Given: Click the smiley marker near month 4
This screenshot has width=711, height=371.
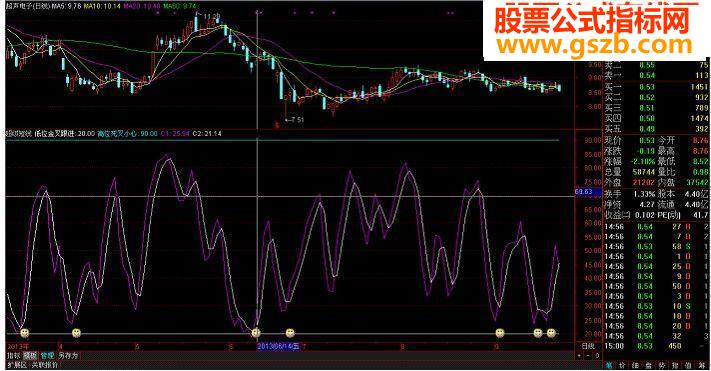Looking at the screenshot, I should (x=76, y=333).
